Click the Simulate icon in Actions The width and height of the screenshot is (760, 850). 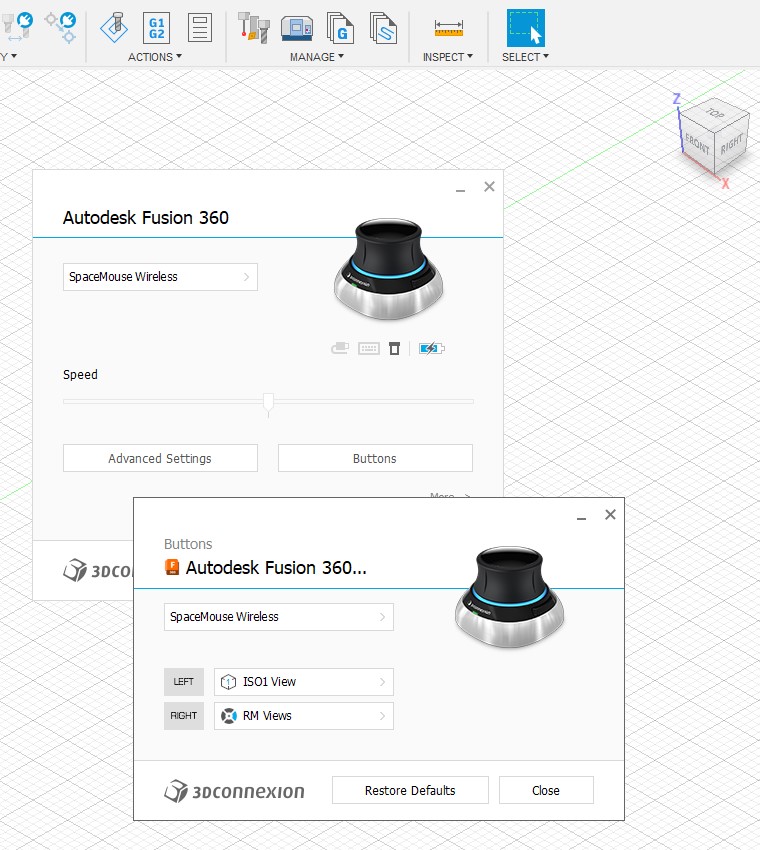[114, 28]
